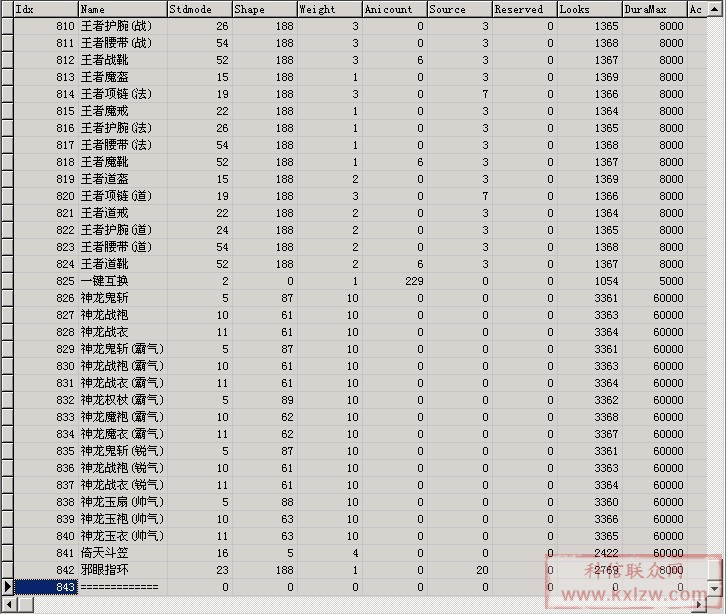The image size is (727, 614).
Task: Click the name cell 王者战靴
Action: click(122, 60)
